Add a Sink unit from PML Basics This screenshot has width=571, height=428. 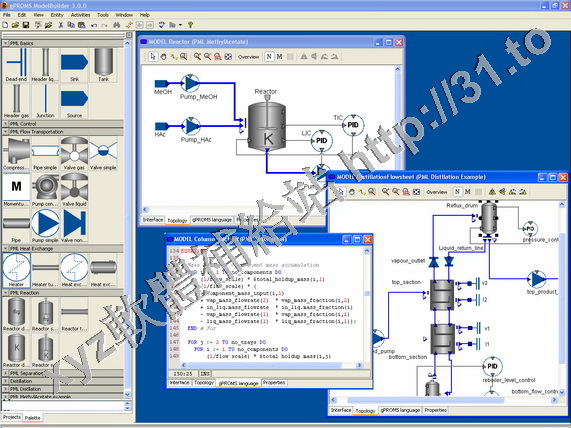pos(74,65)
